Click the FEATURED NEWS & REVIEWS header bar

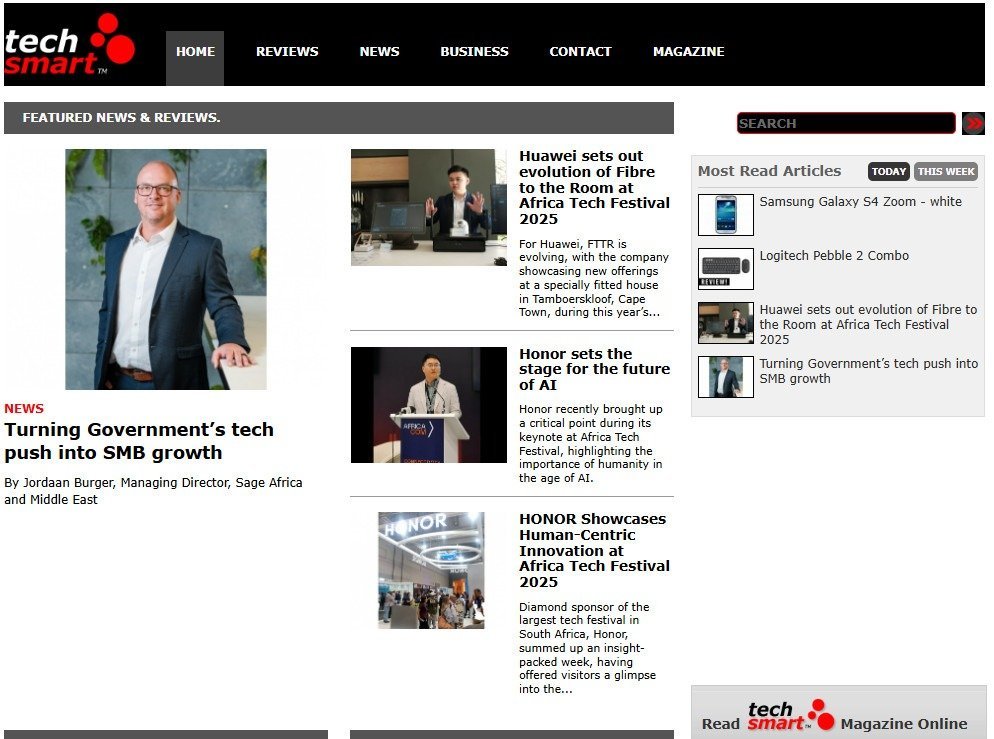(339, 118)
